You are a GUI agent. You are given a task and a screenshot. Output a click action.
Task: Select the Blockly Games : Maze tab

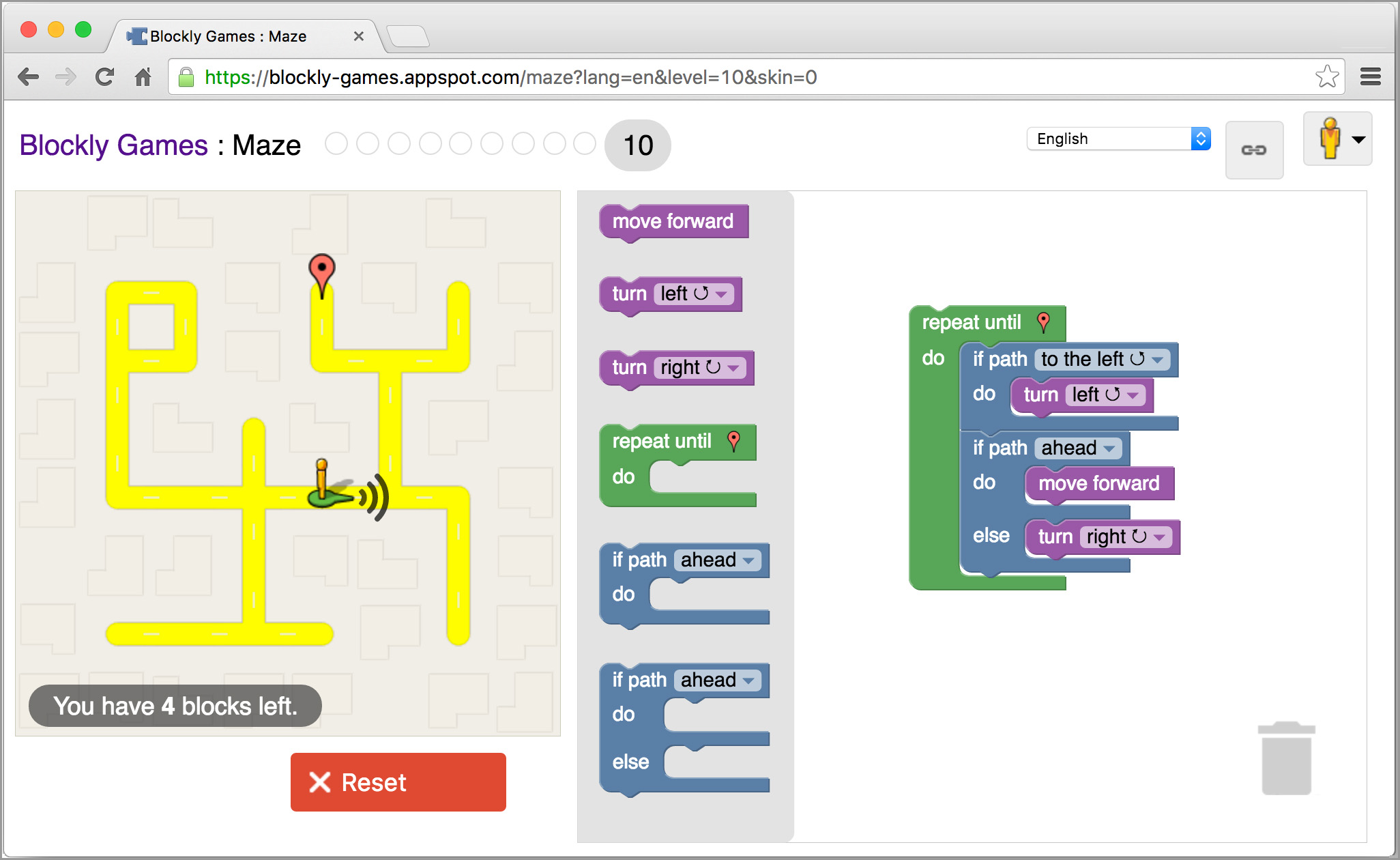[x=246, y=36]
